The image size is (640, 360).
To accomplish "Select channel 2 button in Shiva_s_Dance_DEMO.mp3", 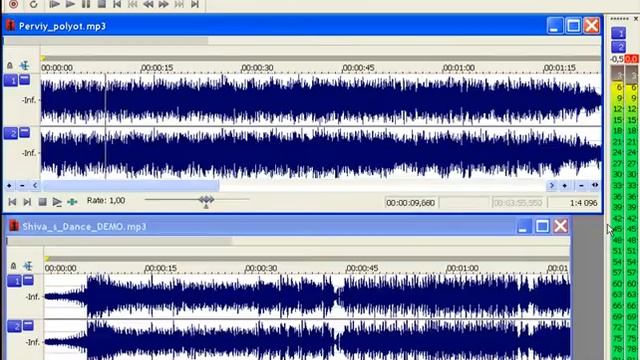I will (x=14, y=327).
